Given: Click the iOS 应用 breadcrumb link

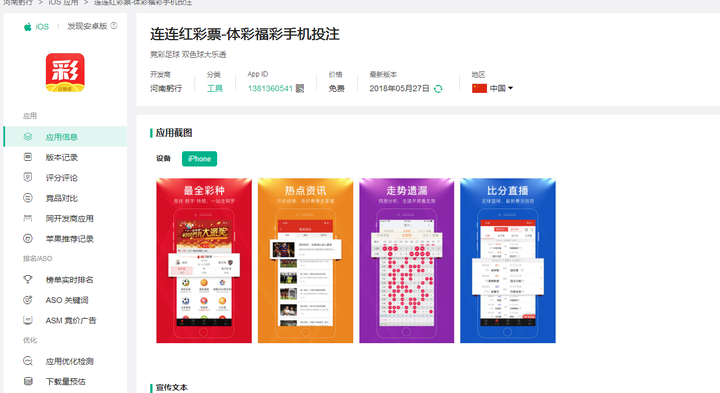Looking at the screenshot, I should 63,3.
